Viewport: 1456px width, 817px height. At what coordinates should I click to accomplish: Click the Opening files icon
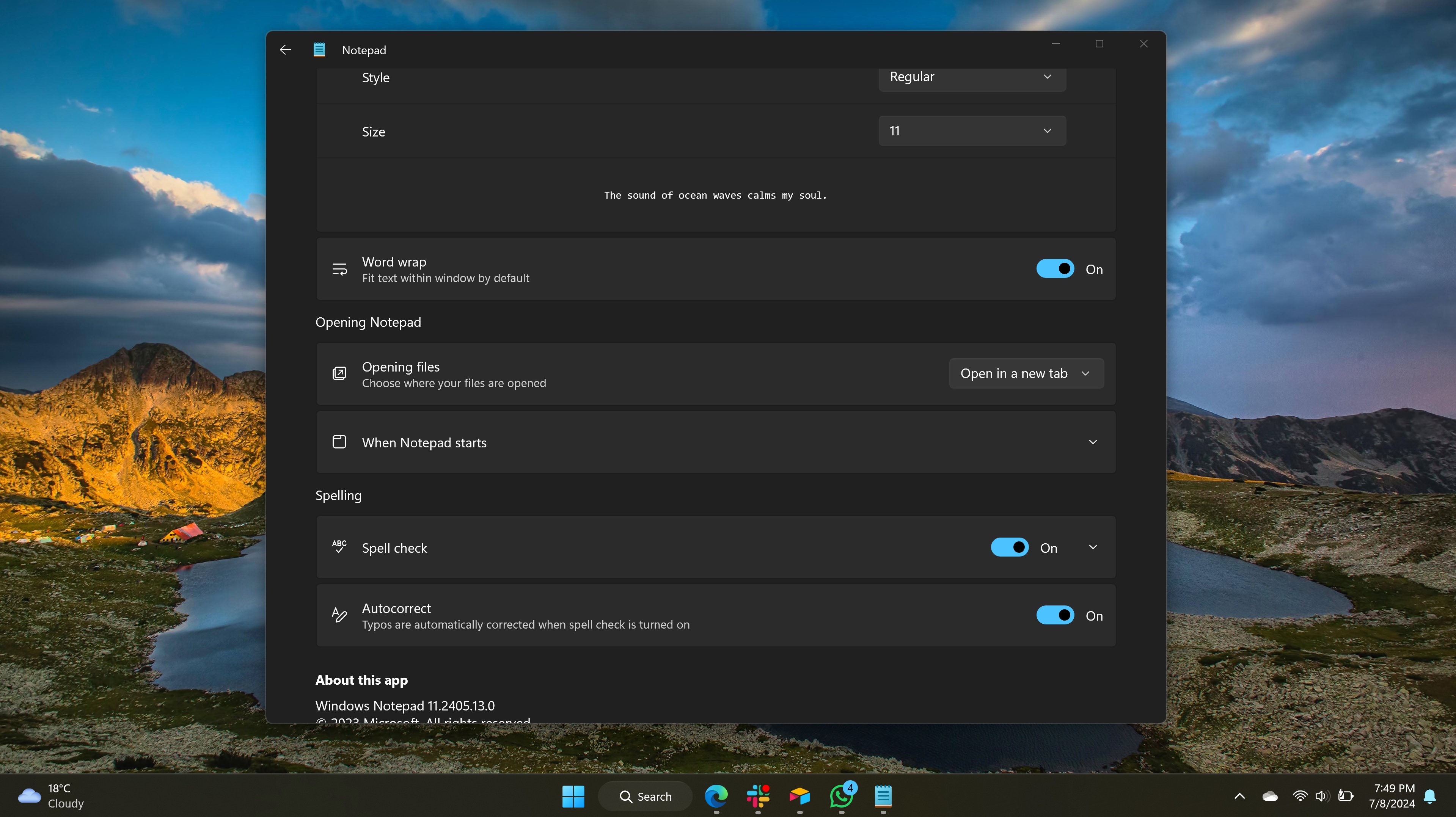pyautogui.click(x=339, y=373)
